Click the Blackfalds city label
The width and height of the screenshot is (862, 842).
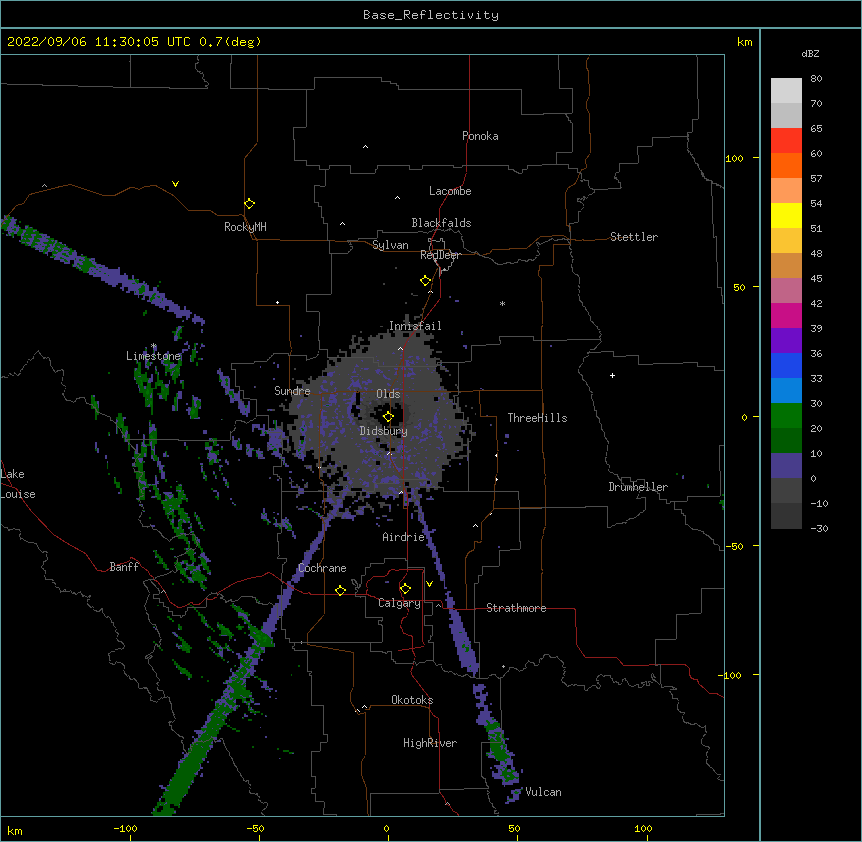click(x=441, y=223)
